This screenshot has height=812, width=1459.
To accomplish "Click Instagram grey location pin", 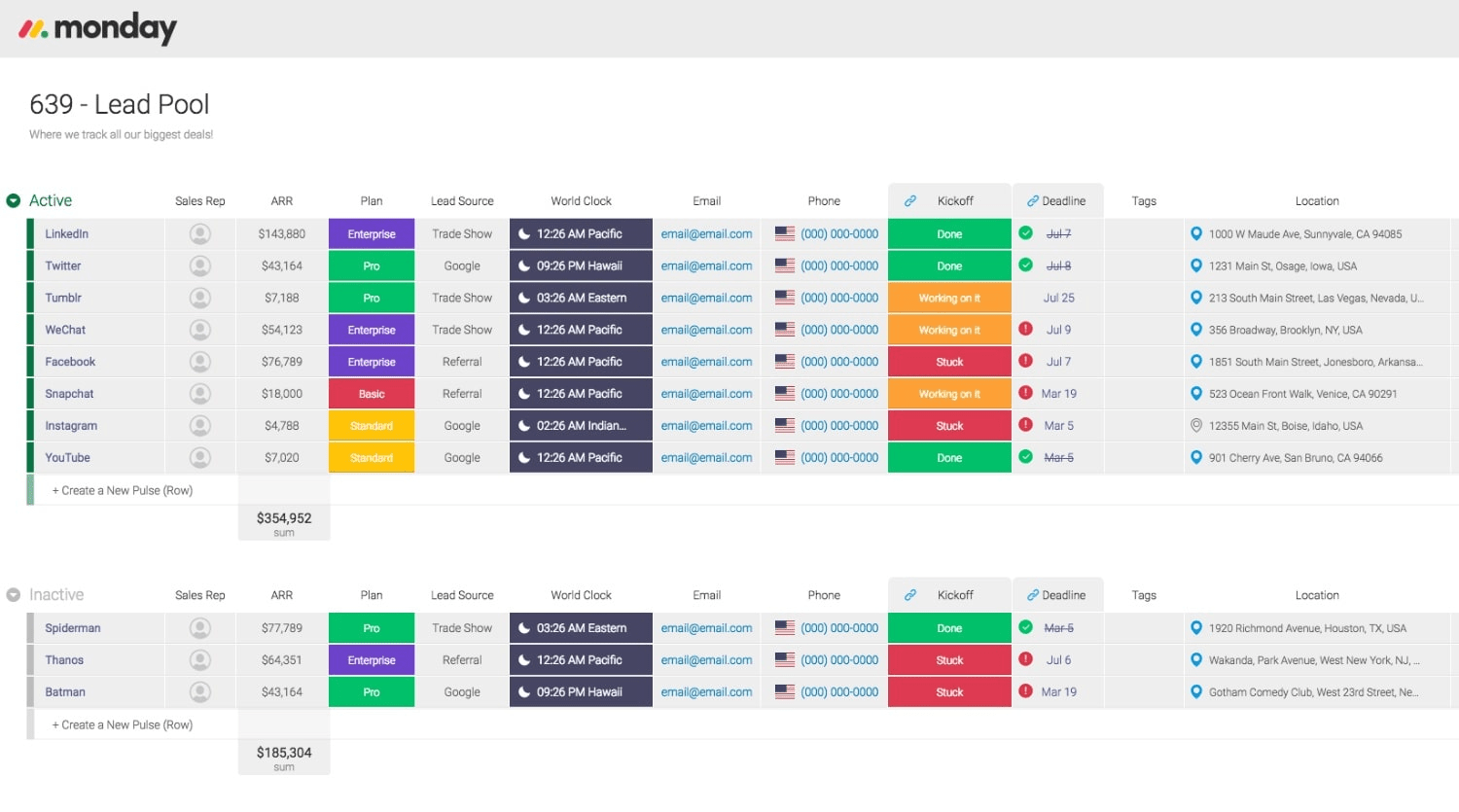I will pyautogui.click(x=1196, y=426).
